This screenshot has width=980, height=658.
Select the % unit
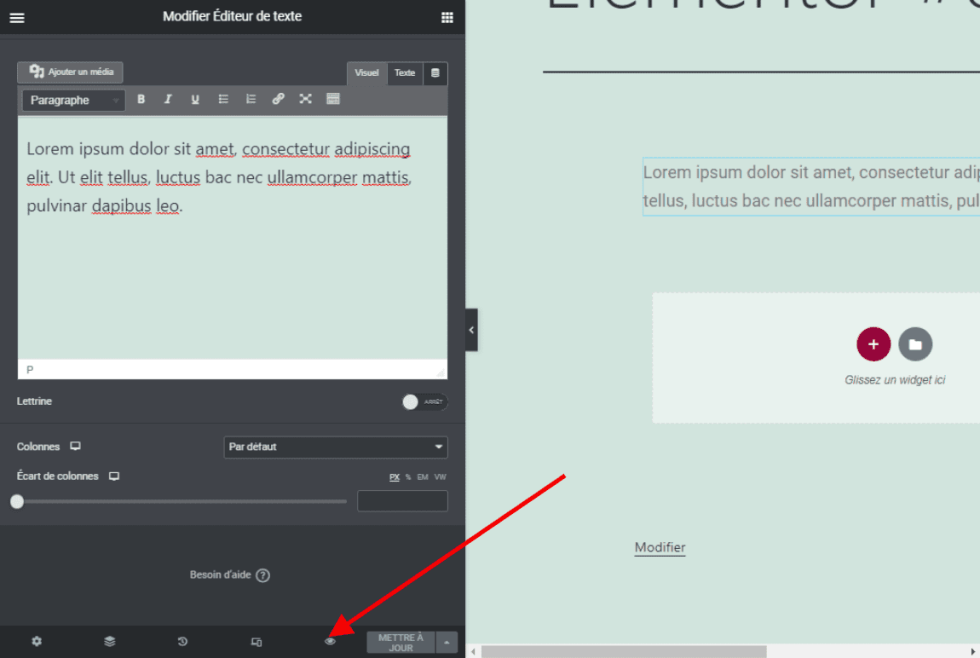pyautogui.click(x=408, y=477)
